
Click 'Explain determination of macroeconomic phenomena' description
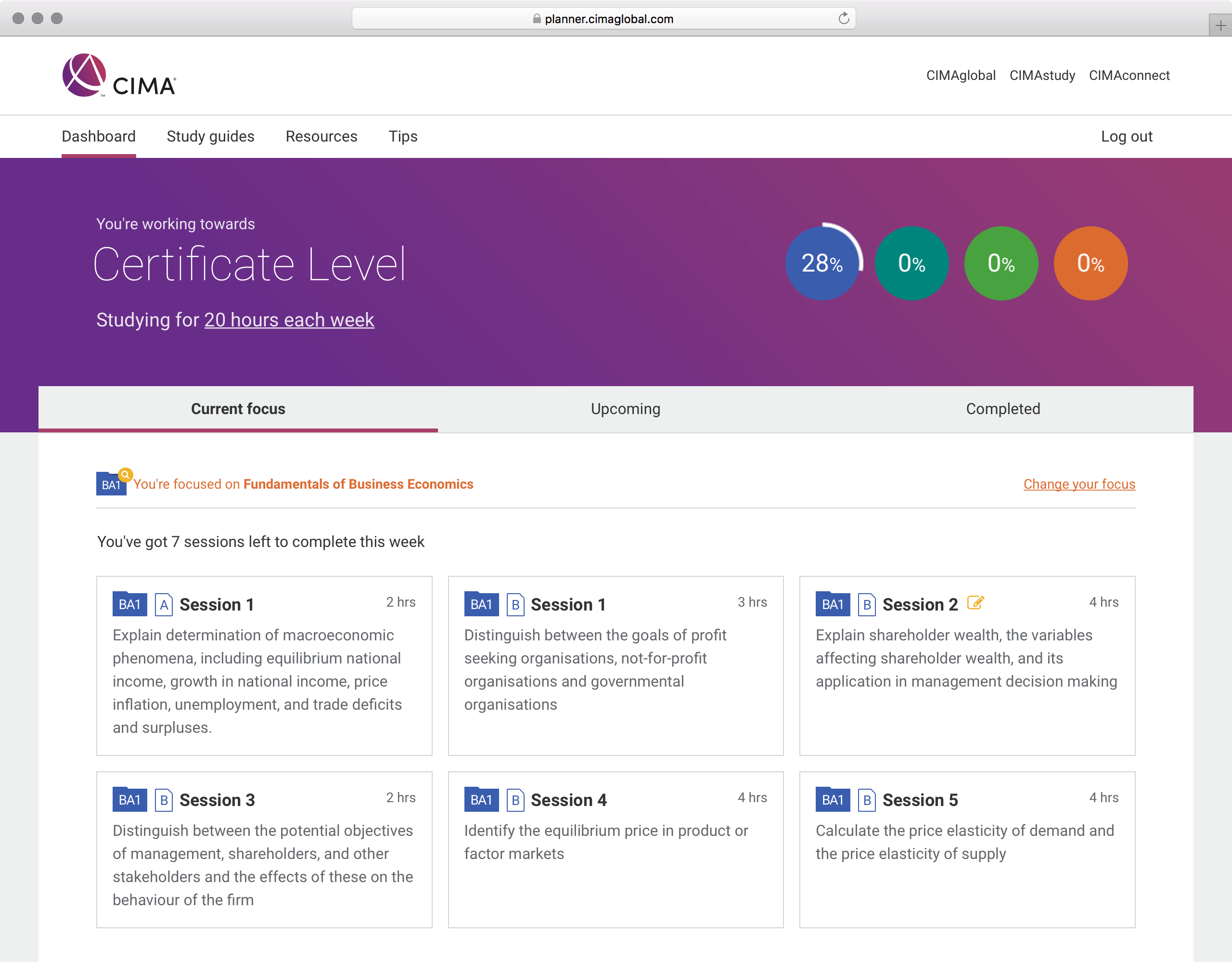(x=257, y=682)
